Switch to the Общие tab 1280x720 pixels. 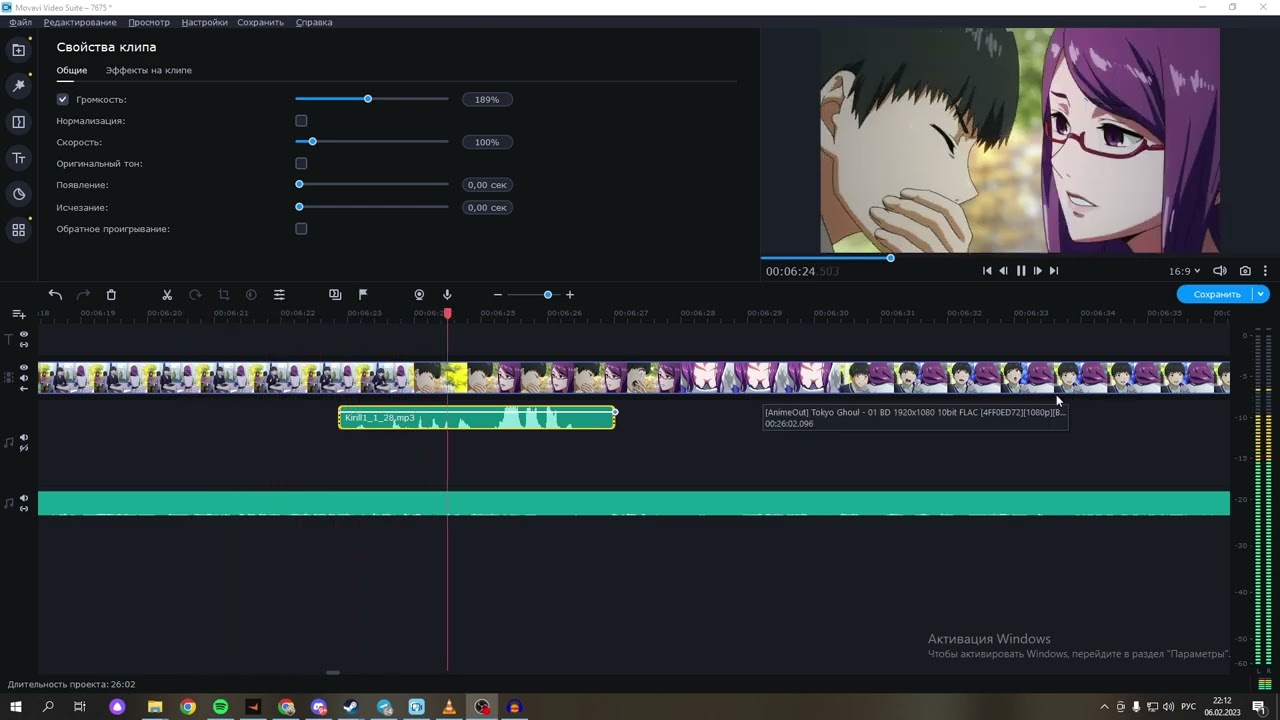point(72,70)
